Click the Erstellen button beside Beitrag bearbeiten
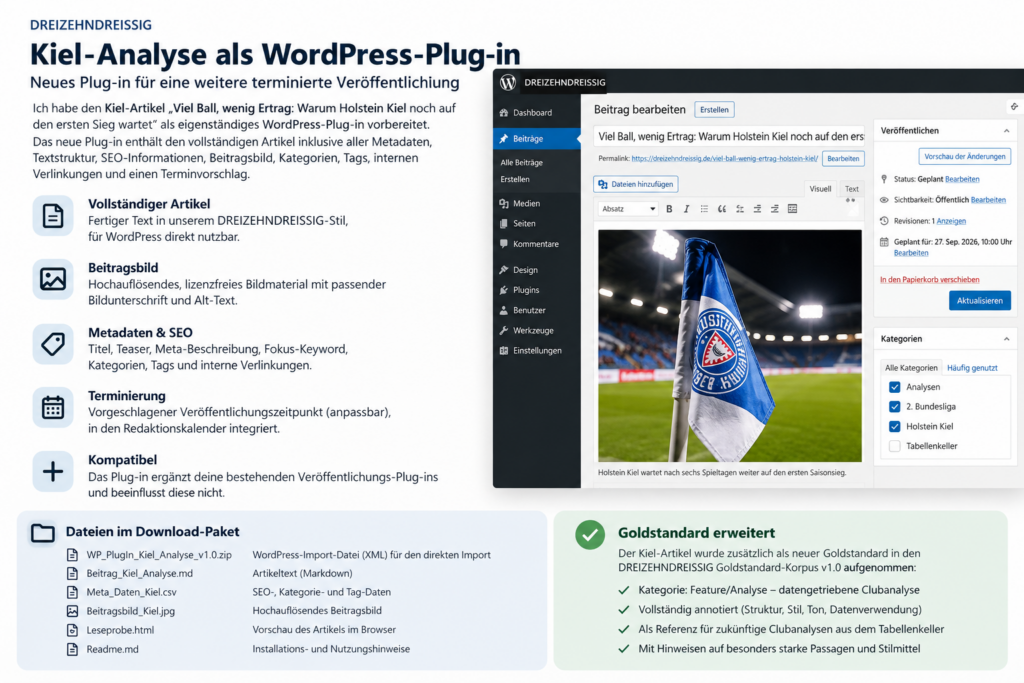 [714, 110]
